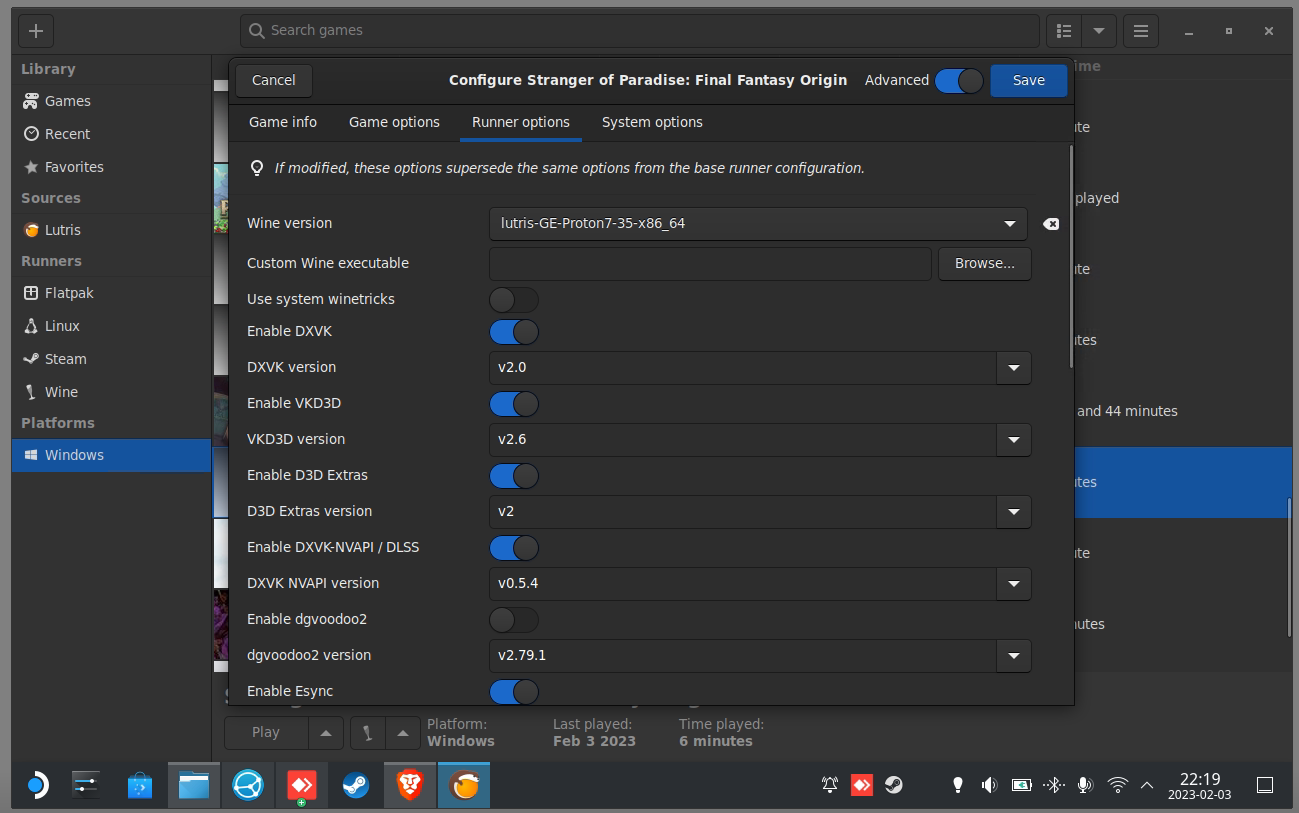The image size is (1299, 813).
Task: Click the game list scrollbar in Lutris
Action: (1289, 568)
